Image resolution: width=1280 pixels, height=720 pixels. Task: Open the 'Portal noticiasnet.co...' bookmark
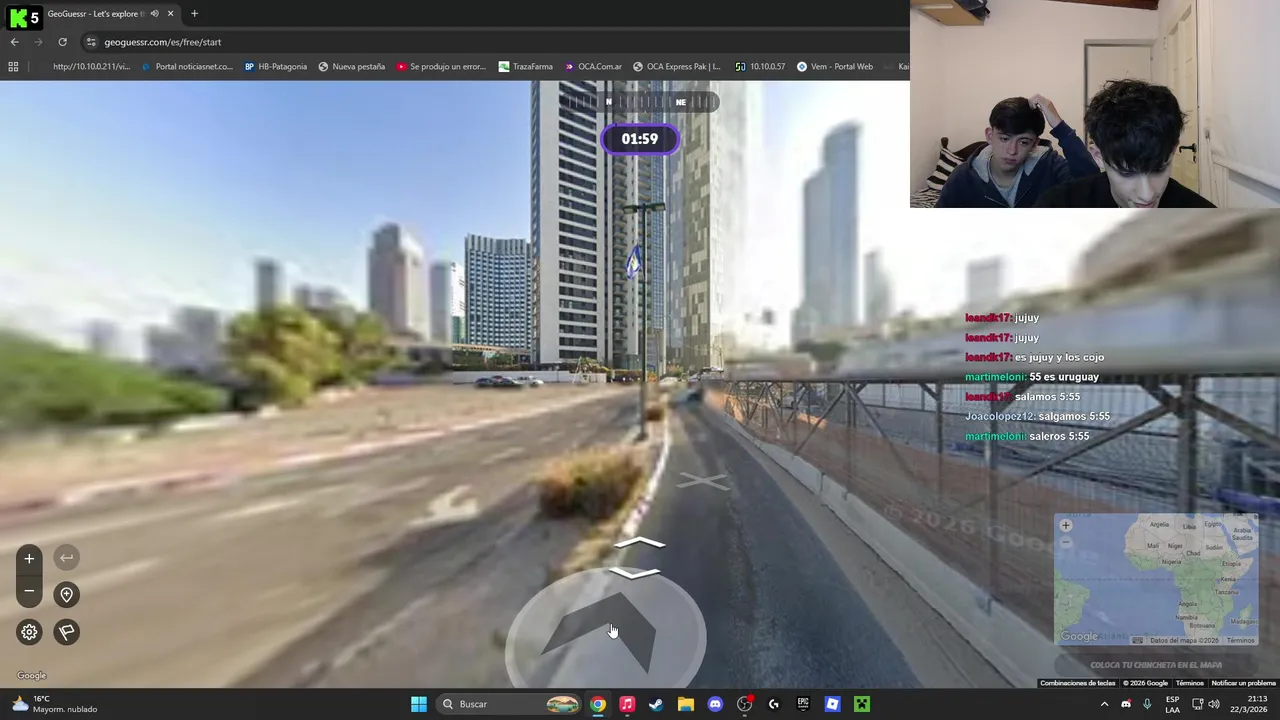click(x=187, y=66)
